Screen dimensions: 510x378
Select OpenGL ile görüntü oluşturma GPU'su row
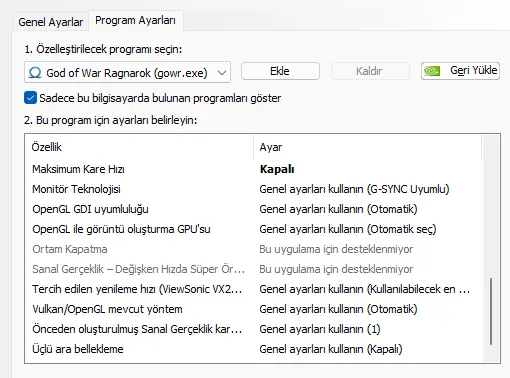[253, 229]
